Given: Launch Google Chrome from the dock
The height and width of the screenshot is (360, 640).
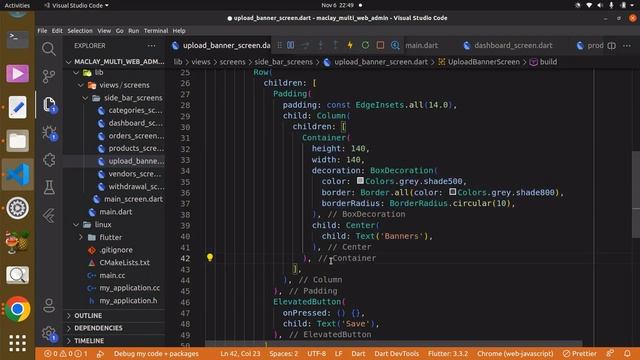Looking at the screenshot, I should click(x=17, y=309).
